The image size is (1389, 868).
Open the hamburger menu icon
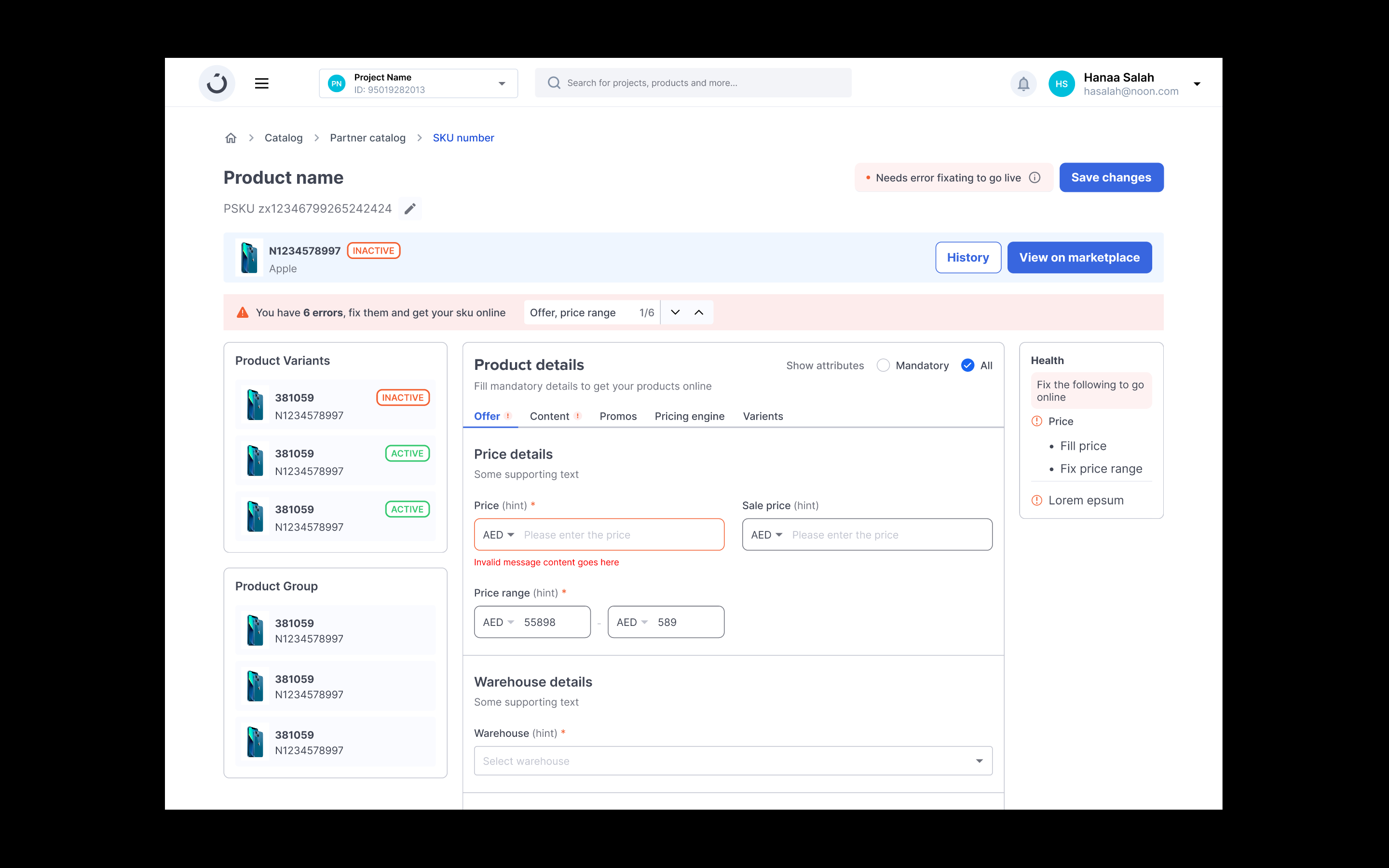click(262, 84)
